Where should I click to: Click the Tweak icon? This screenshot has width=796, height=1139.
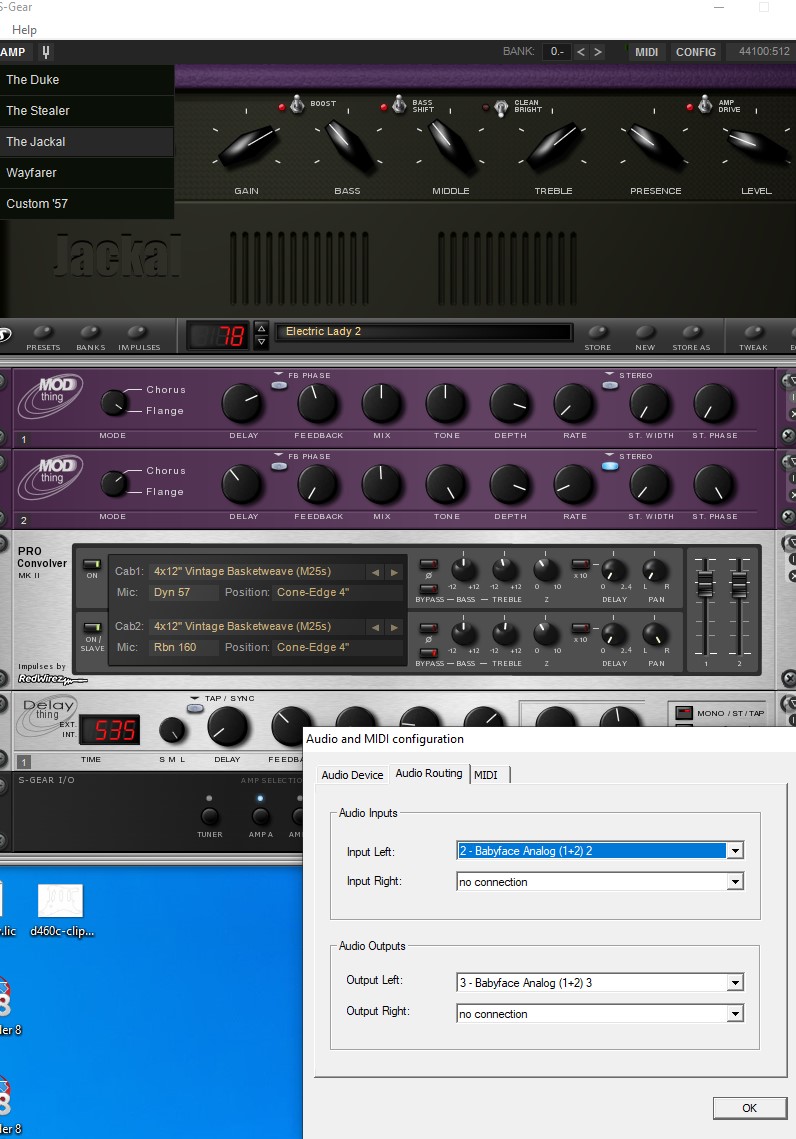tap(753, 333)
